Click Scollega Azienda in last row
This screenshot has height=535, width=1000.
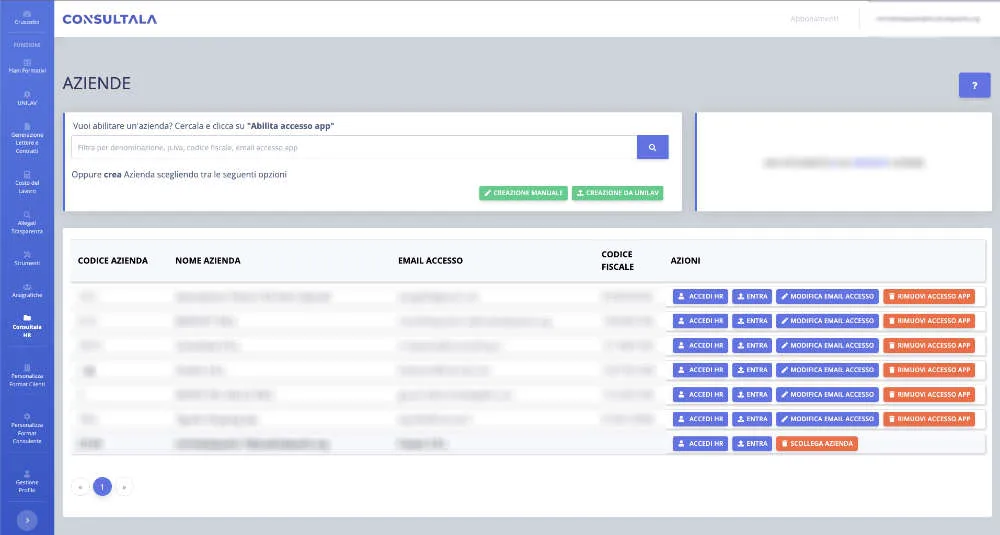coord(816,443)
